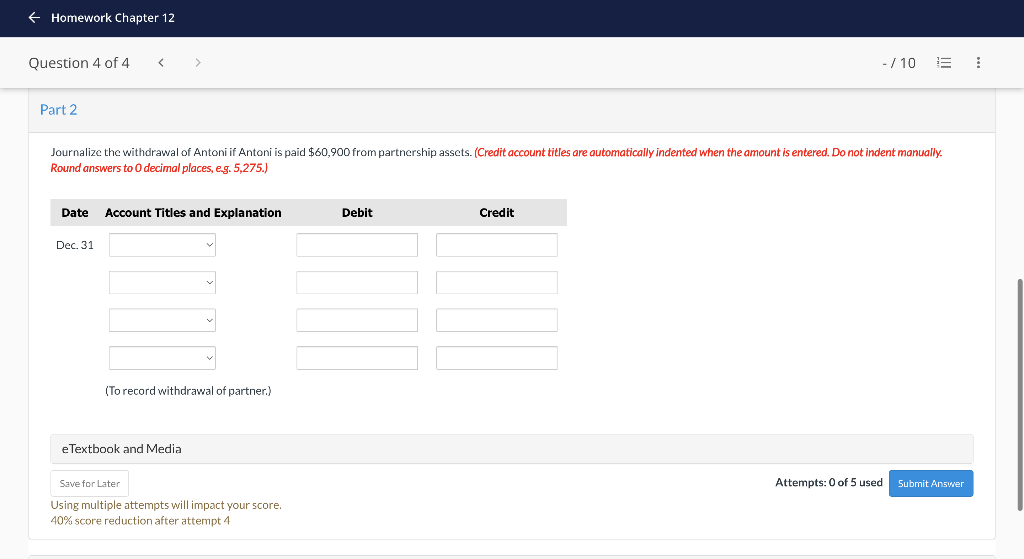Screen dimensions: 1024x559
Task: Click the third row Debit field
Action: coord(357,320)
